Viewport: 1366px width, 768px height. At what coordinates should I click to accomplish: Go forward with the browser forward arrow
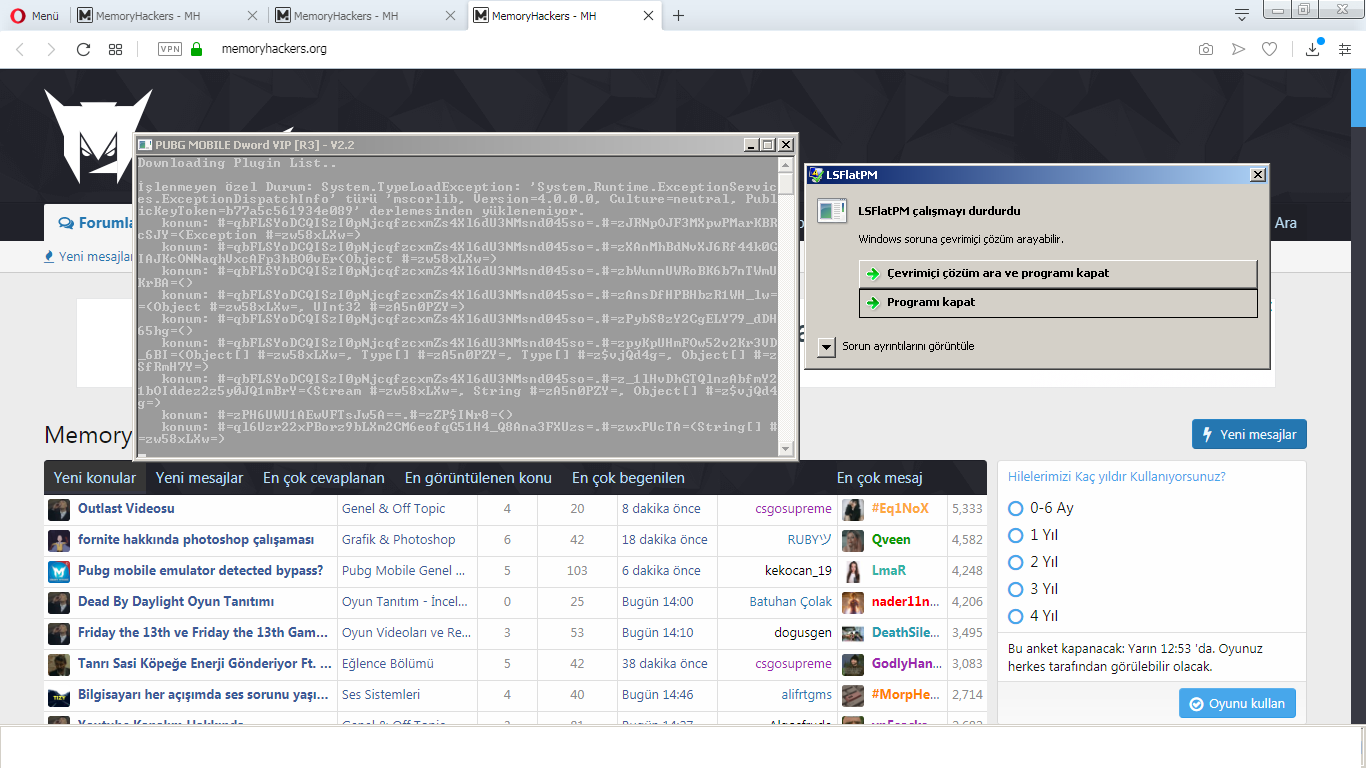click(51, 49)
